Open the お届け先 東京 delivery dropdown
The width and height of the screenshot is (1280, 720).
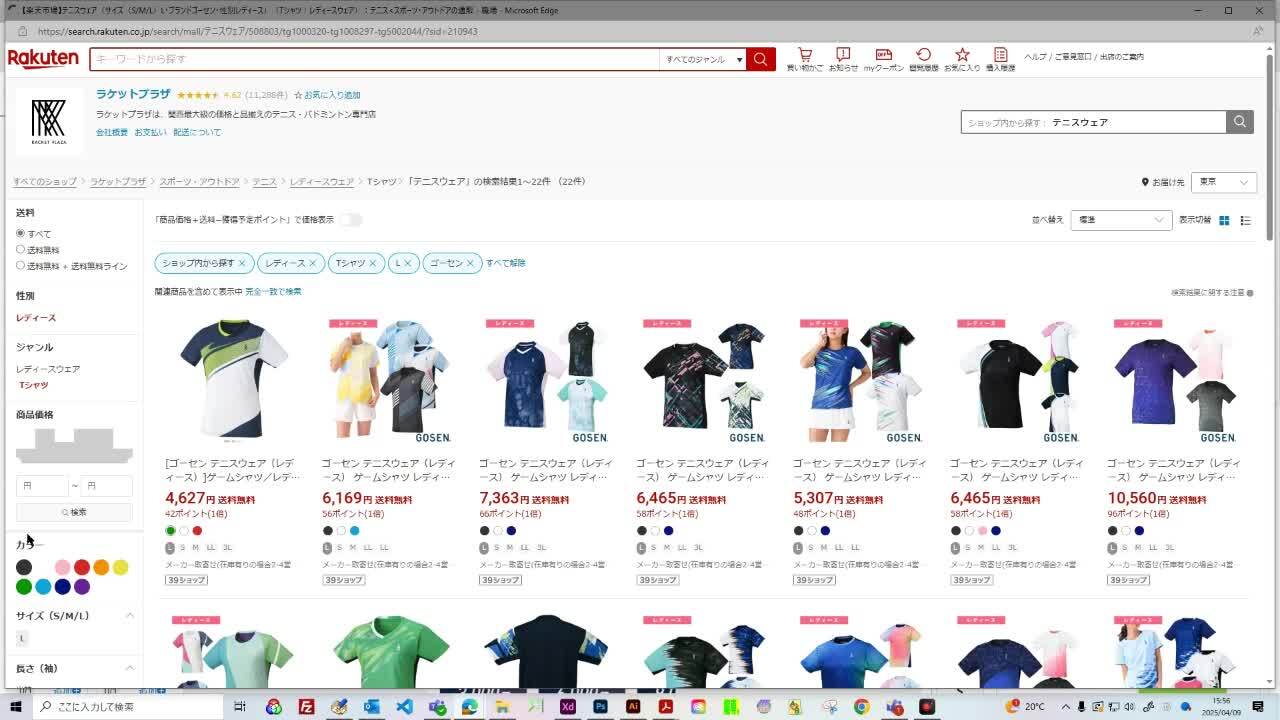pyautogui.click(x=1223, y=182)
